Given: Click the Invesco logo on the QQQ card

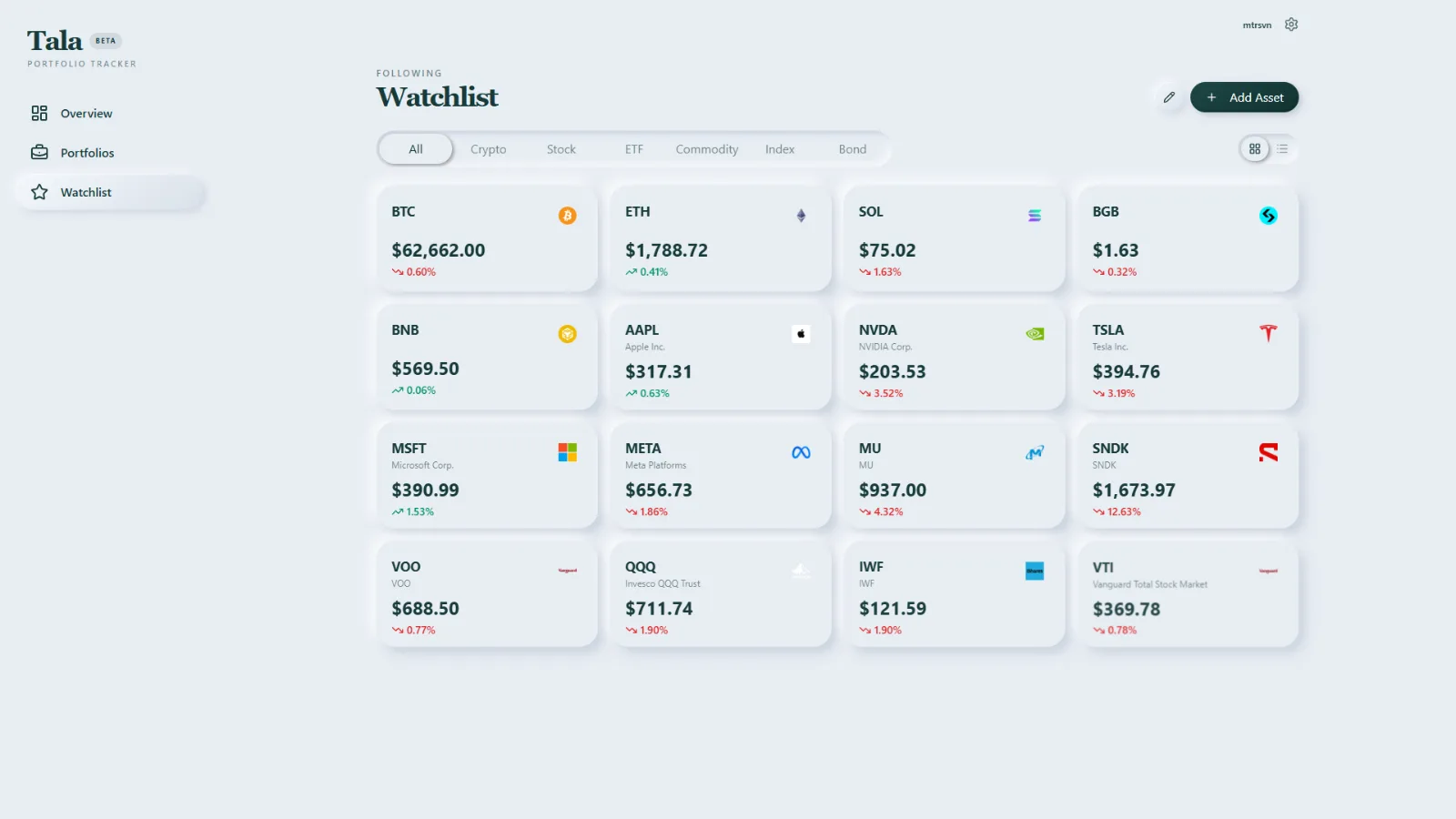Looking at the screenshot, I should (801, 571).
